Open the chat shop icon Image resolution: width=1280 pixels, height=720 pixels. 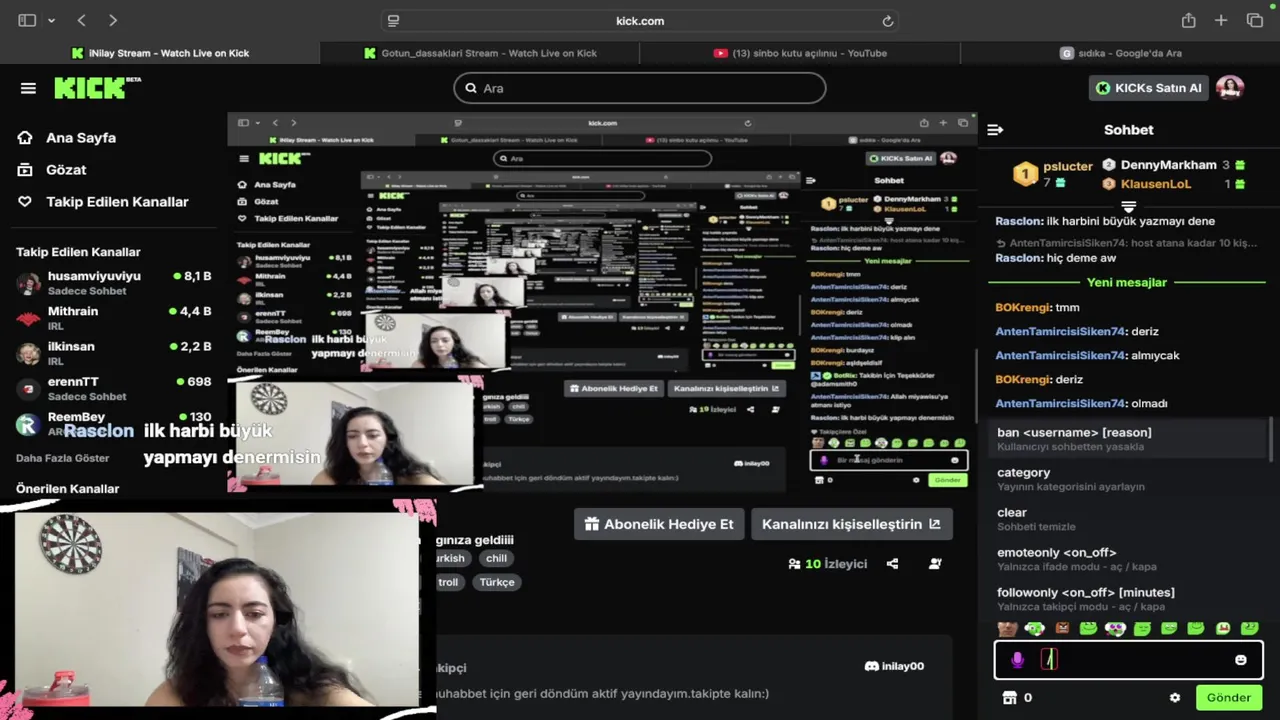(1009, 698)
